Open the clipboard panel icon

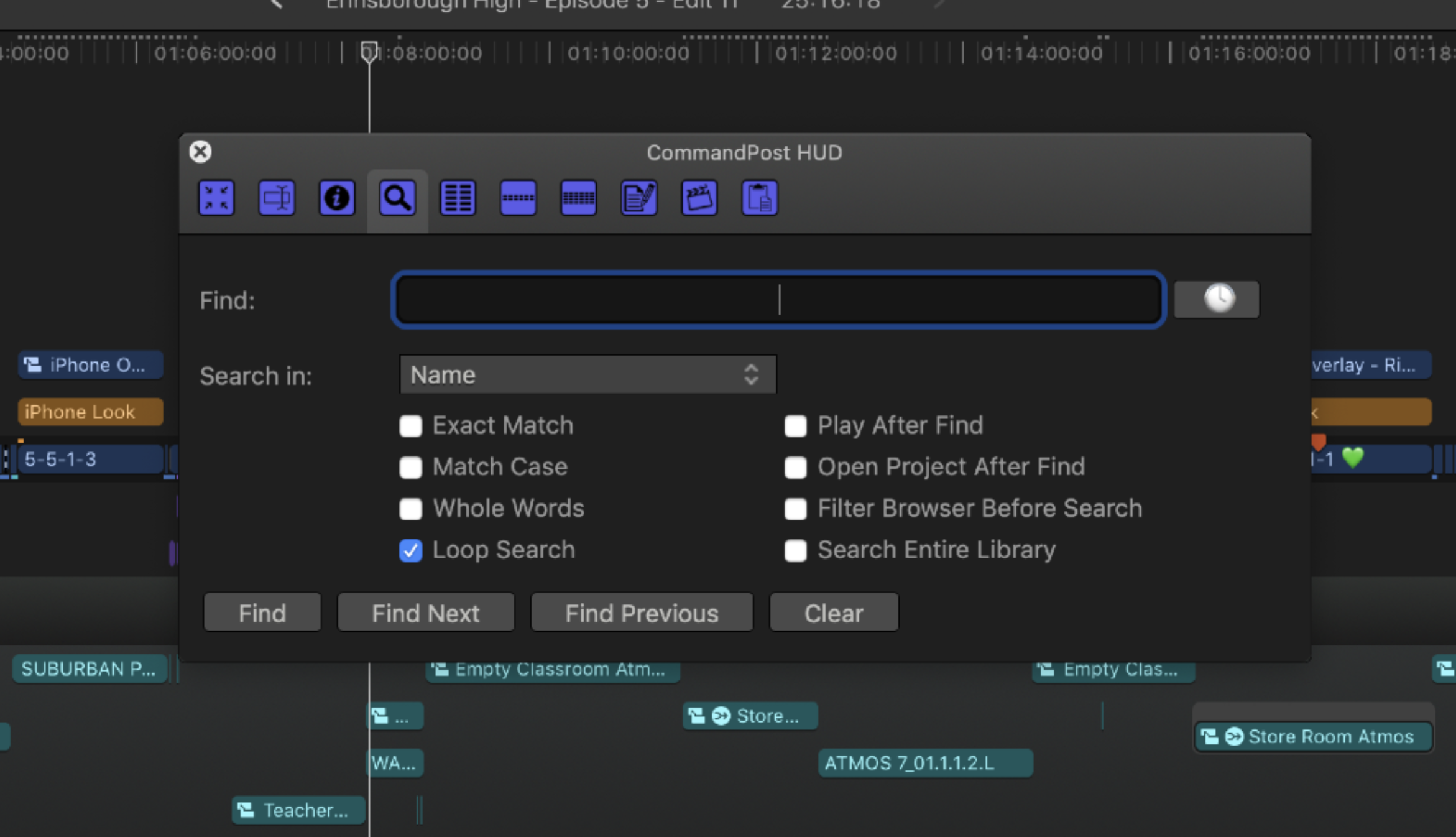[x=759, y=198]
